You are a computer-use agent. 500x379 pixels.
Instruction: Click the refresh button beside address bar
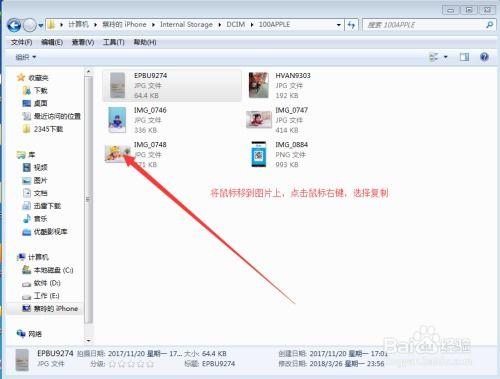(351, 25)
